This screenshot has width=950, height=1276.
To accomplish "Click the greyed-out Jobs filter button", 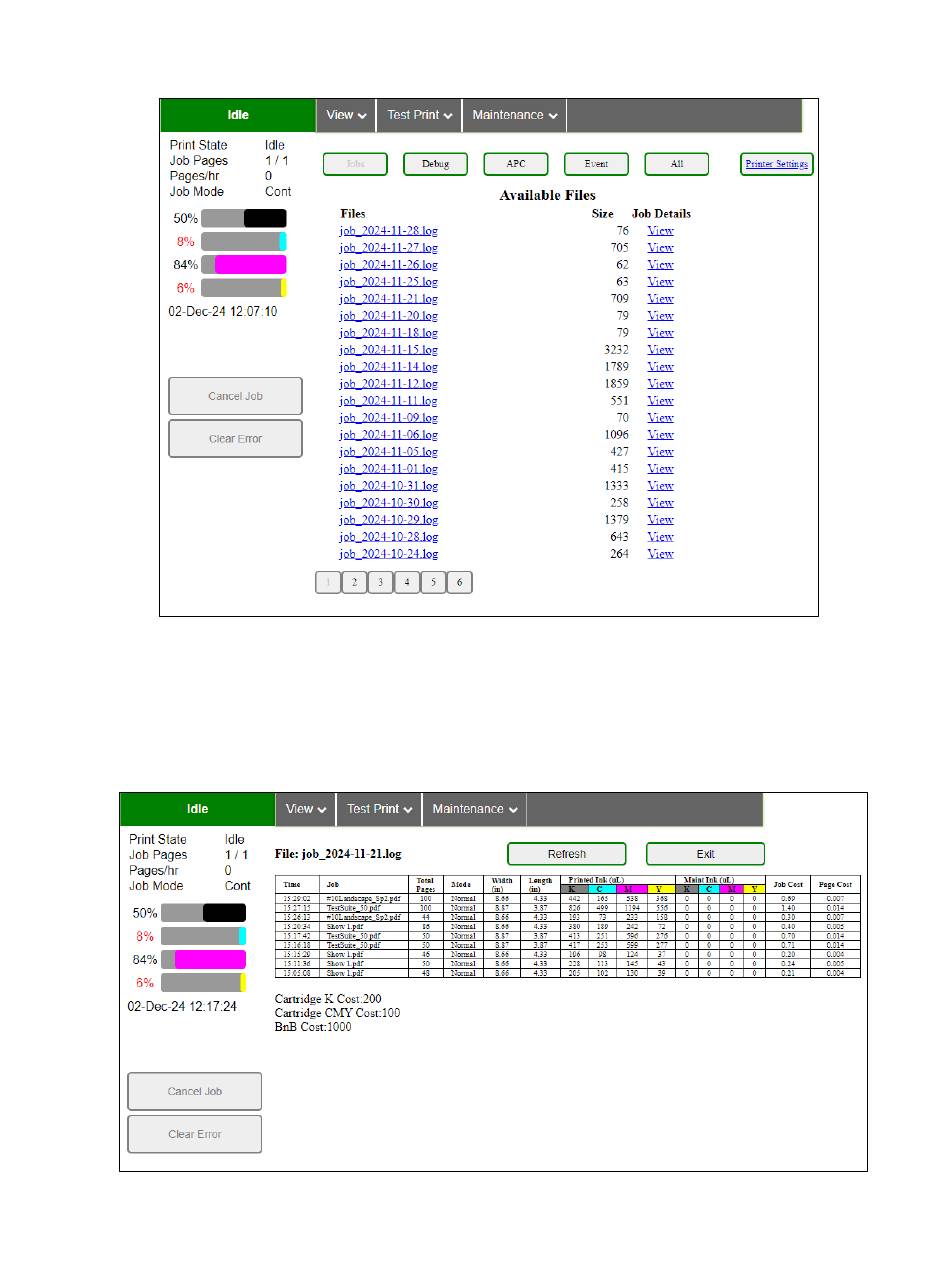I will [x=355, y=164].
